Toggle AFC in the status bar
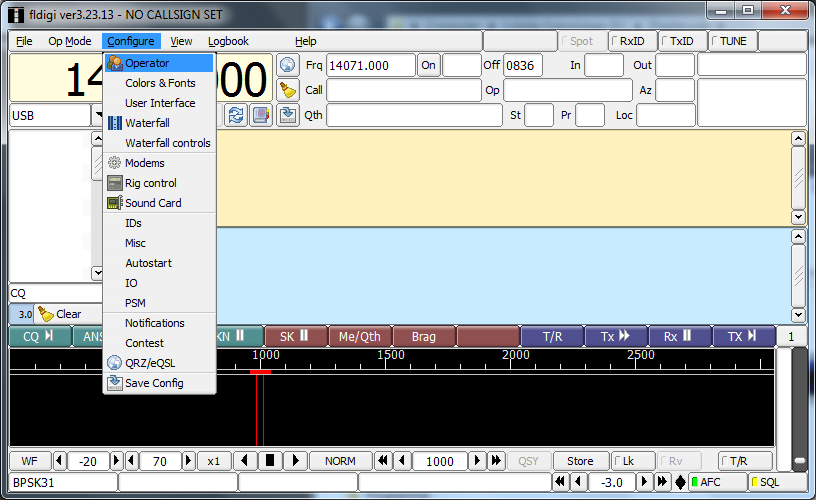This screenshot has height=500, width=816. coord(717,482)
